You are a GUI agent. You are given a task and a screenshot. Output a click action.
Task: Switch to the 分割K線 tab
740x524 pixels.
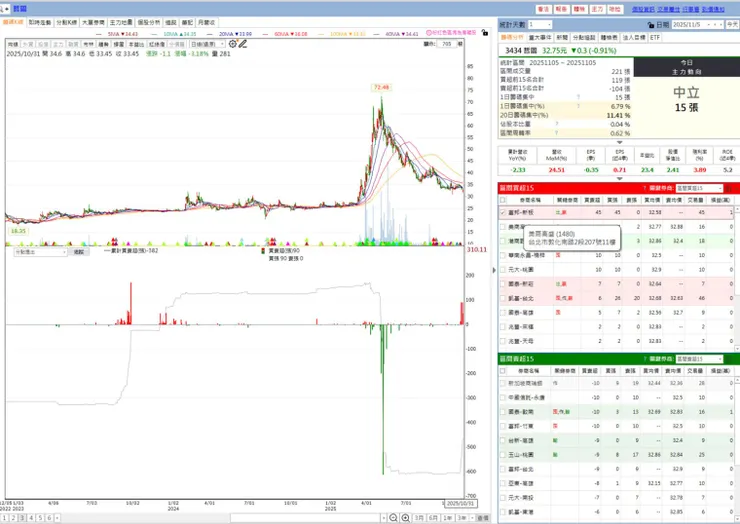[x=67, y=22]
